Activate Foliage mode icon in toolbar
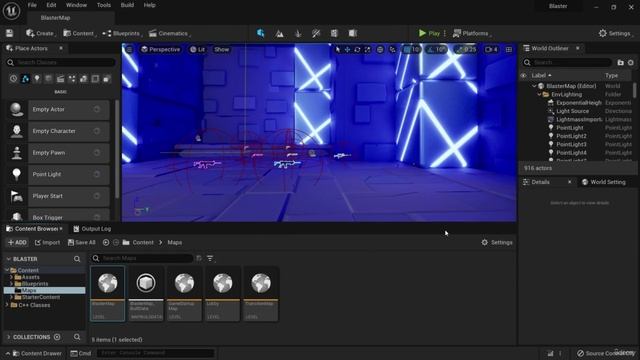 point(298,33)
